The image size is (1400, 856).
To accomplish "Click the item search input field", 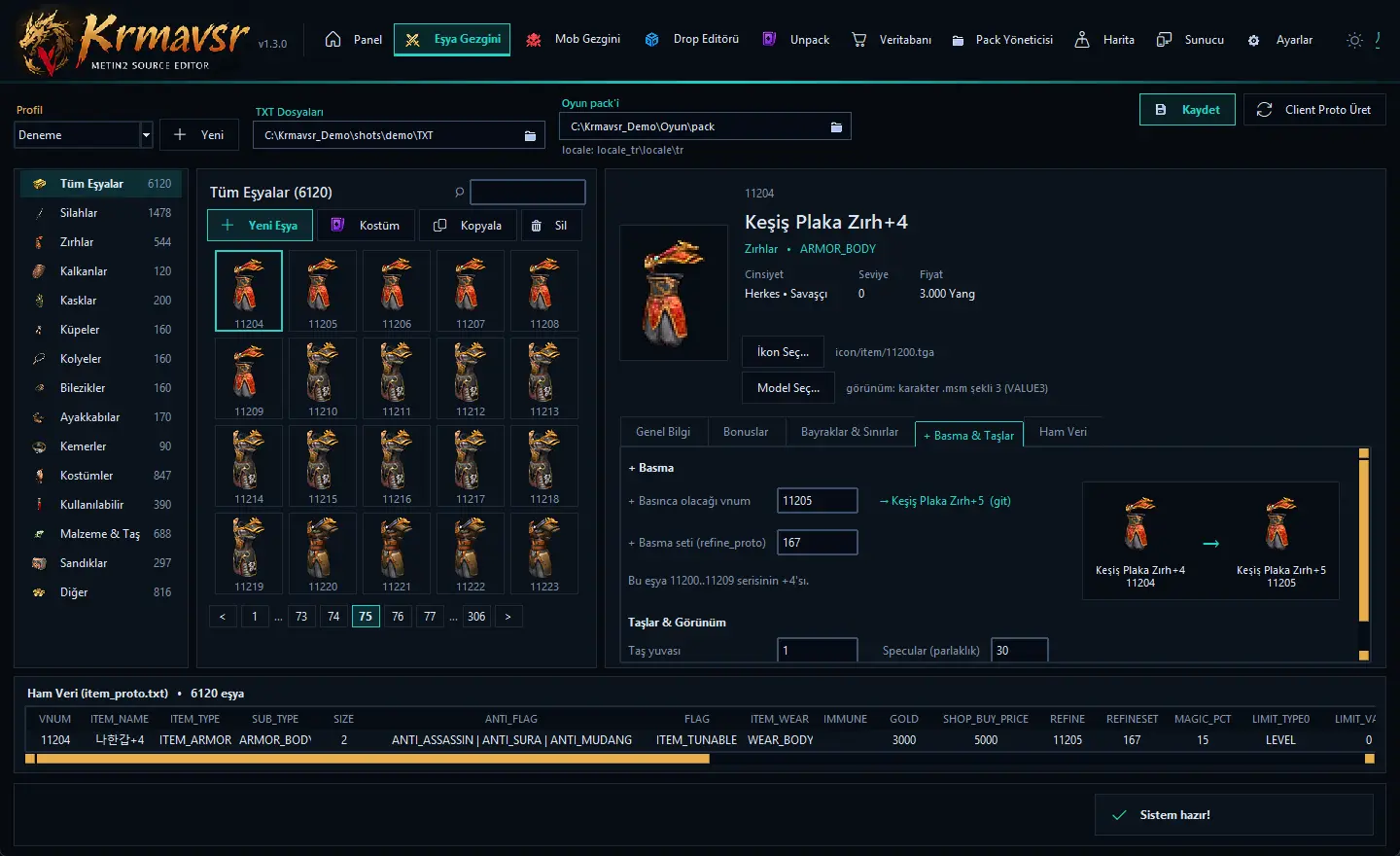I will click(x=528, y=192).
